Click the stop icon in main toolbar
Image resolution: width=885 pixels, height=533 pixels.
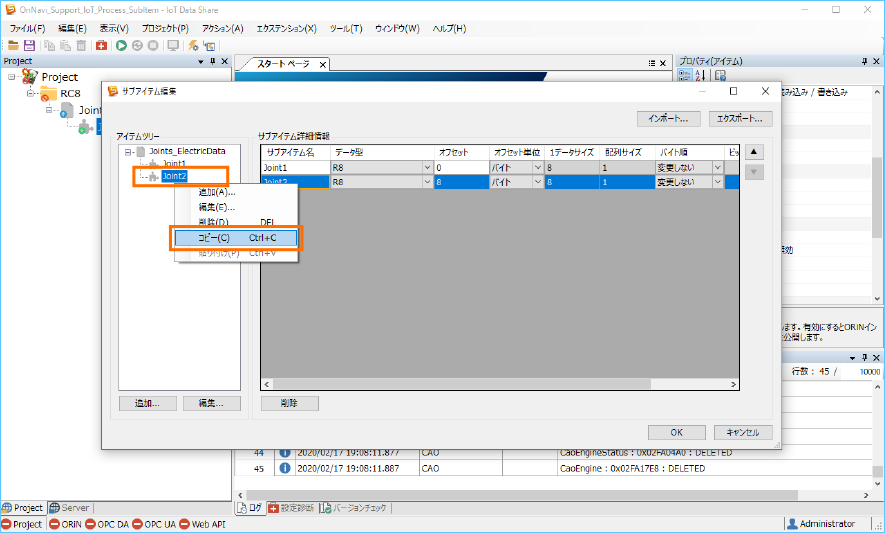[x=153, y=45]
